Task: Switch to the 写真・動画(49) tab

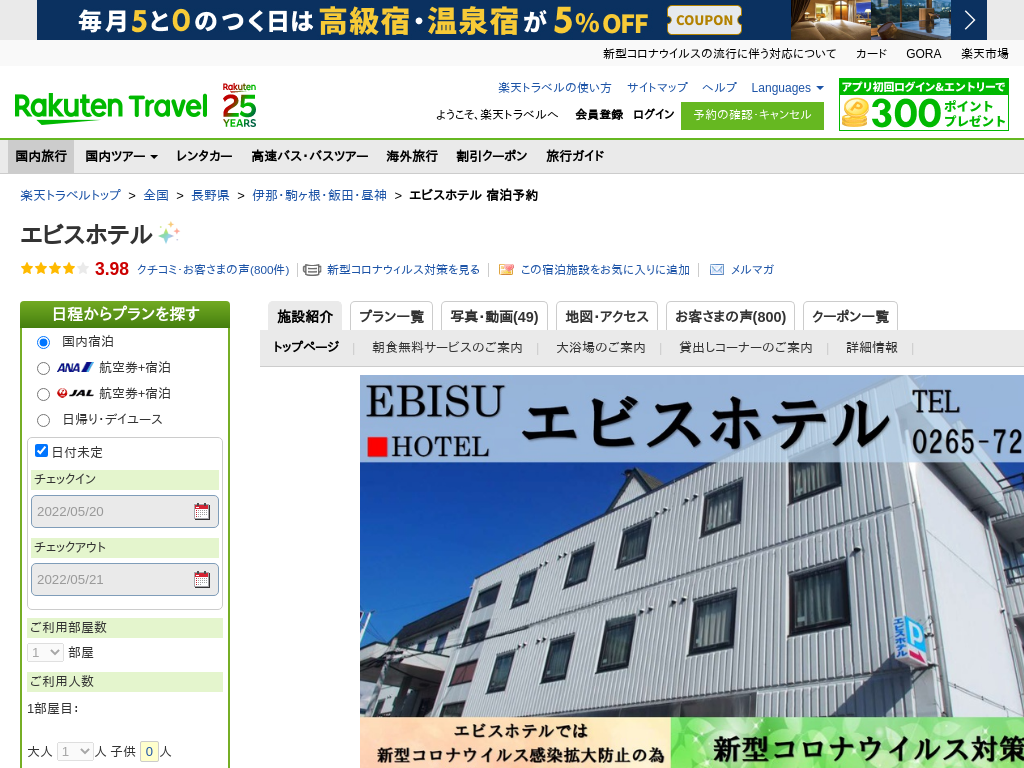Action: coord(494,317)
